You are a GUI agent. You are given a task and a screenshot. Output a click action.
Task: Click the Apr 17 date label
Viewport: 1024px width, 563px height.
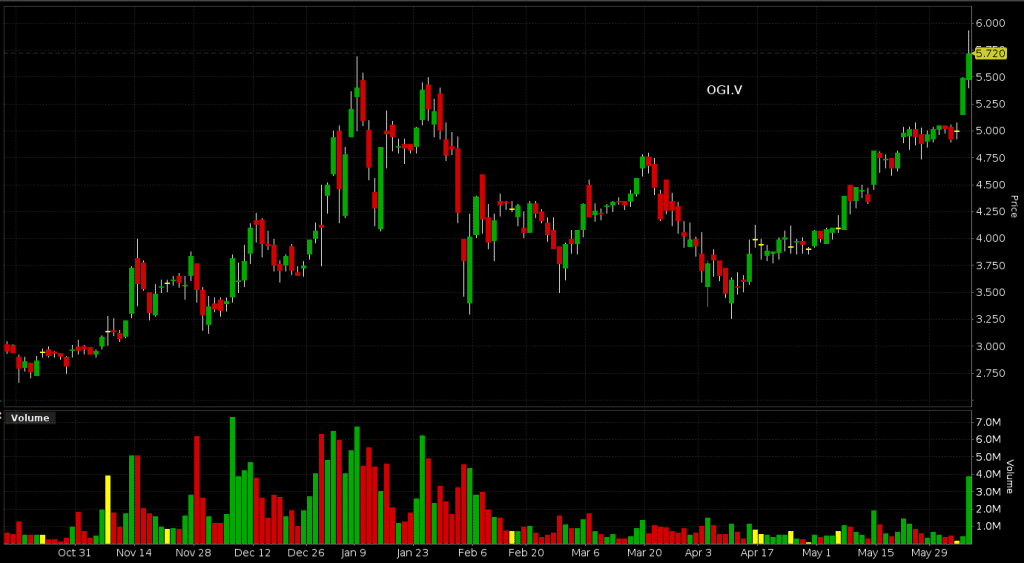[x=758, y=553]
